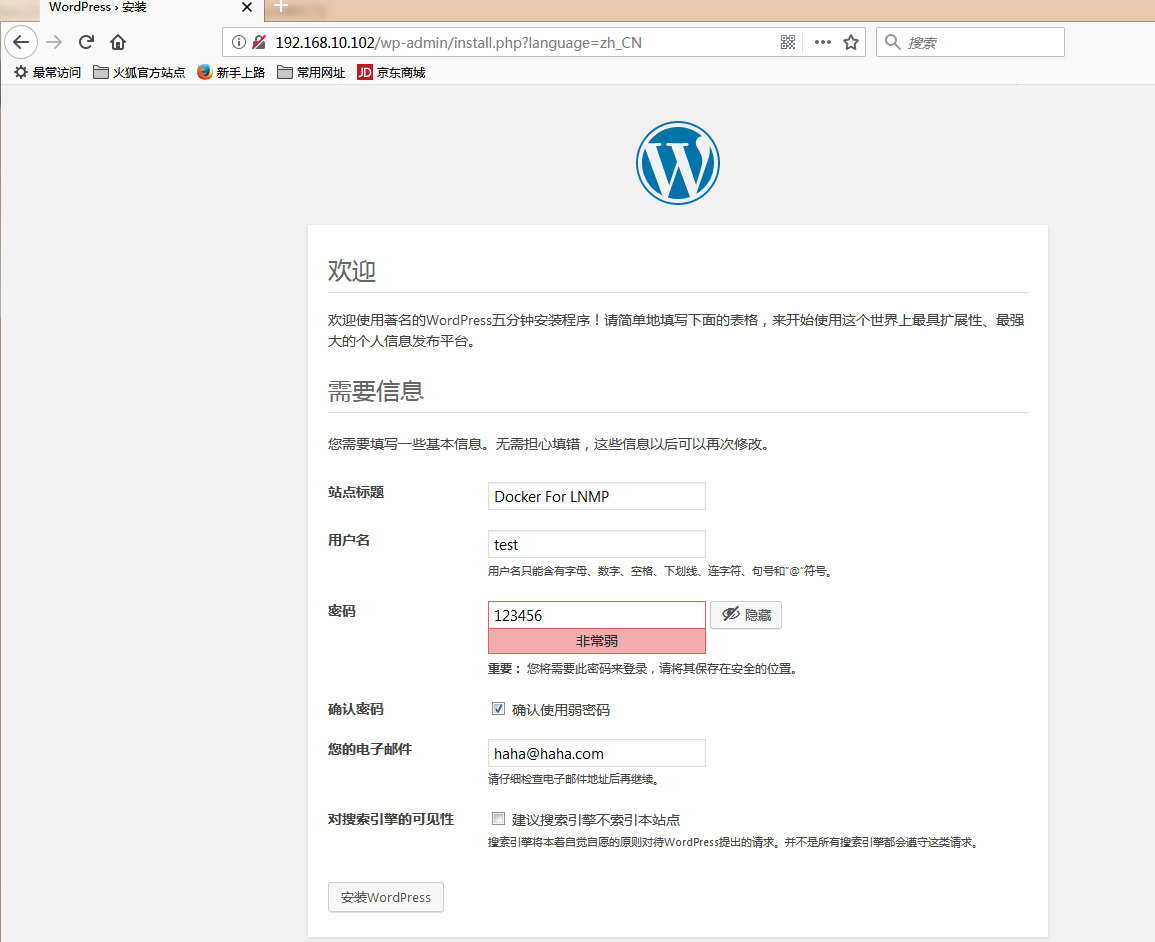The height and width of the screenshot is (942, 1155).
Task: Click the address bar URL
Action: (458, 43)
